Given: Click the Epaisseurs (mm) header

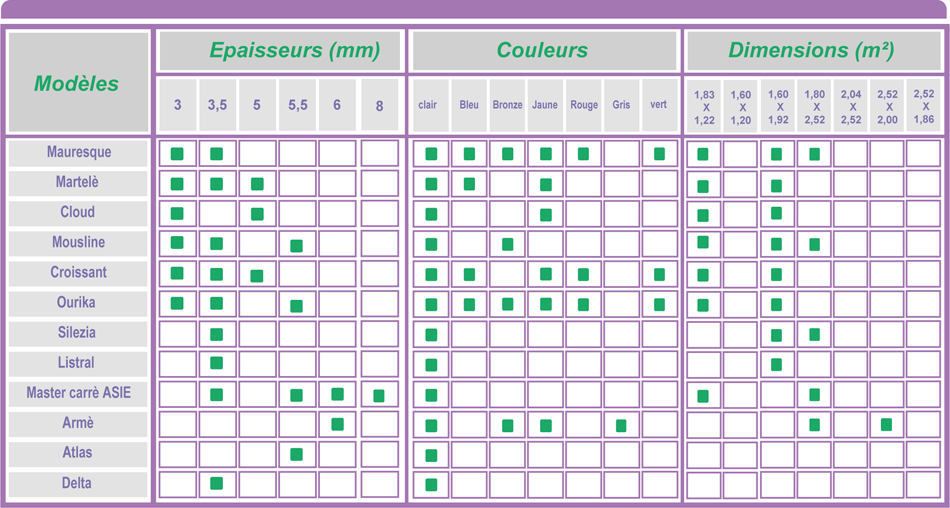Looking at the screenshot, I should (x=280, y=51).
